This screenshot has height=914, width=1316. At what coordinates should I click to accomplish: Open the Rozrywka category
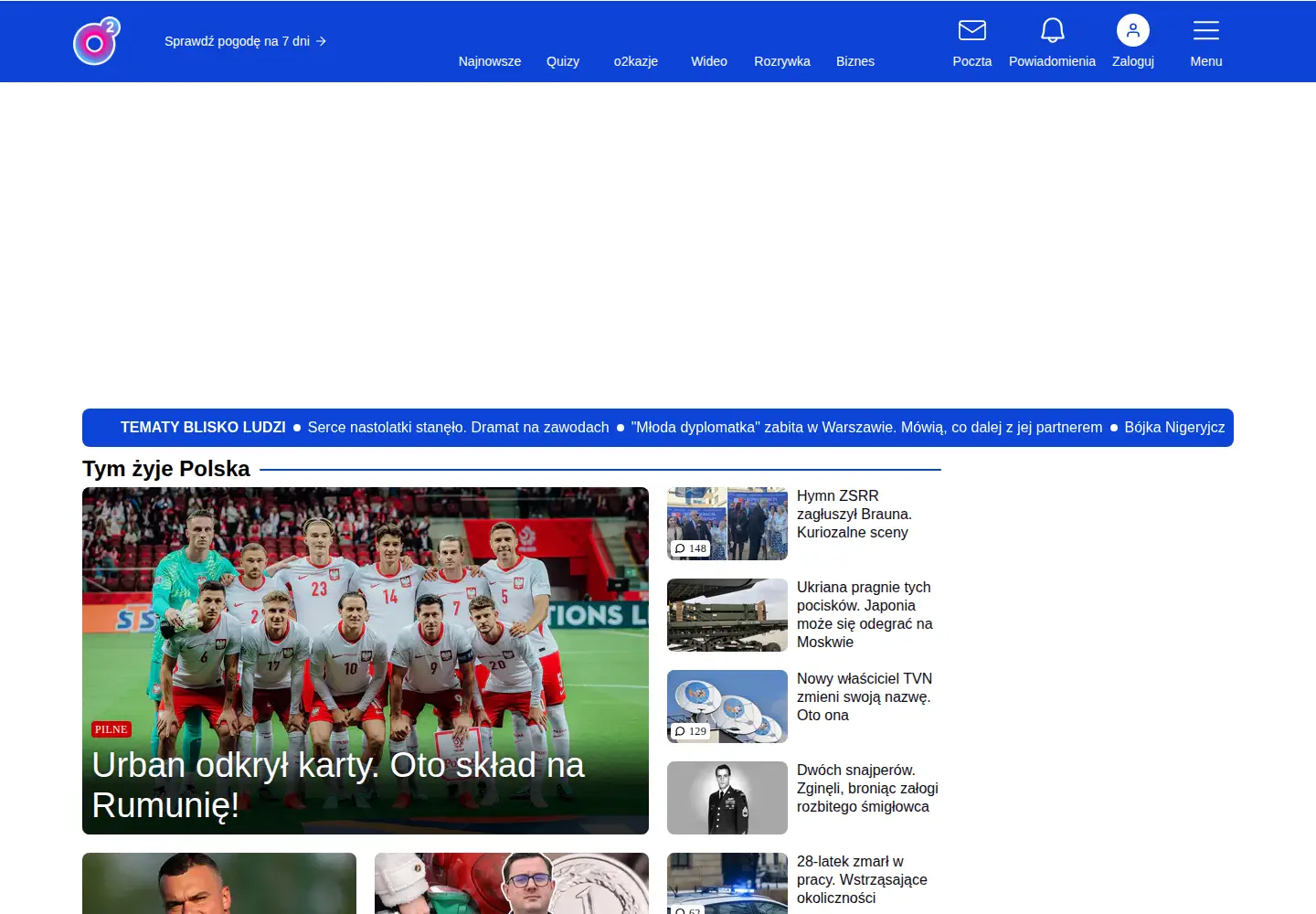(782, 61)
